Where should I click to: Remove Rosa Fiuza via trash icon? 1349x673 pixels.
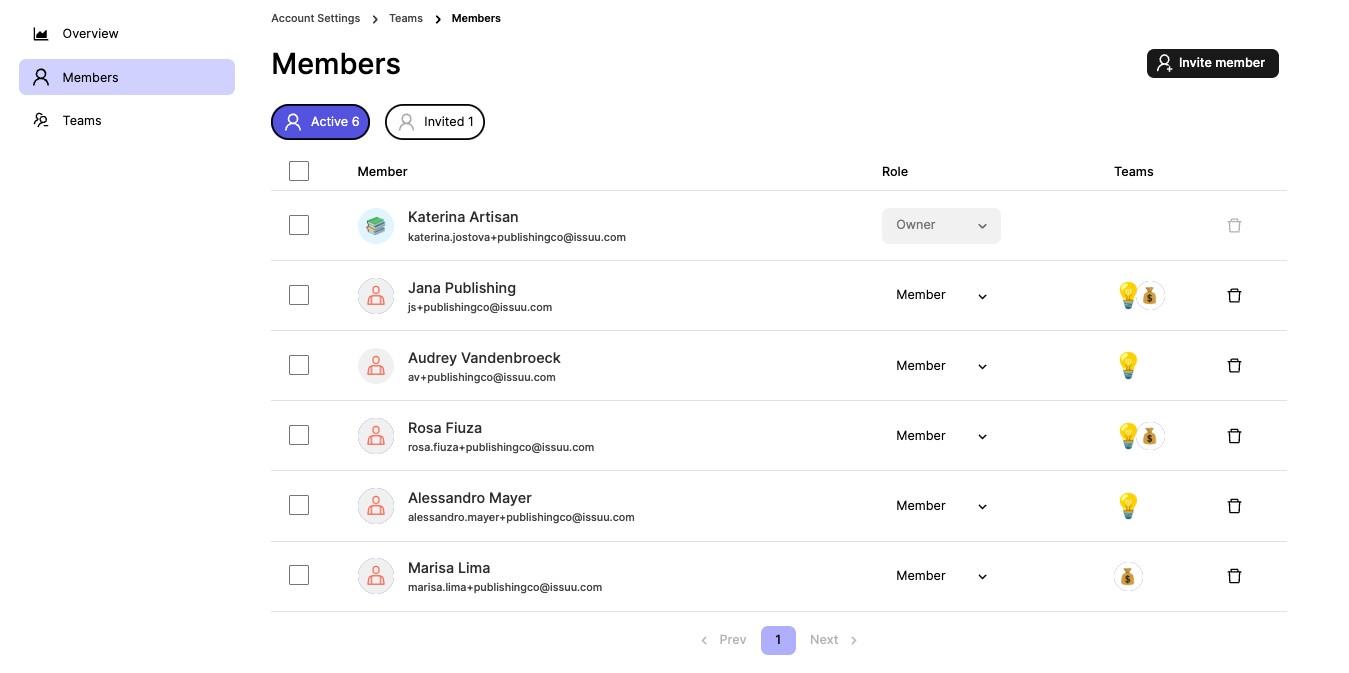pyautogui.click(x=1234, y=436)
